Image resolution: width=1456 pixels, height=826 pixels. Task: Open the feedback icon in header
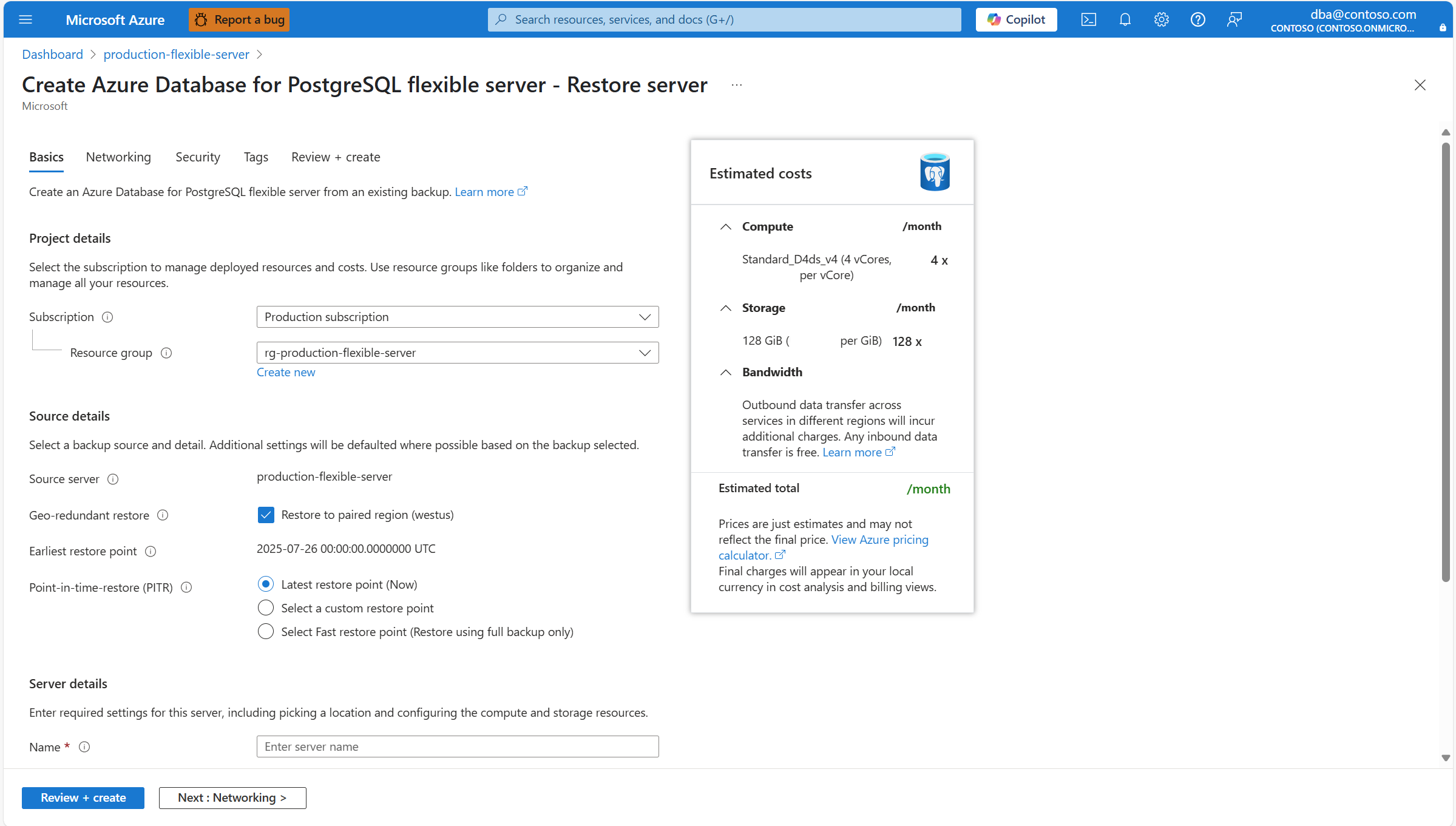pos(1234,19)
